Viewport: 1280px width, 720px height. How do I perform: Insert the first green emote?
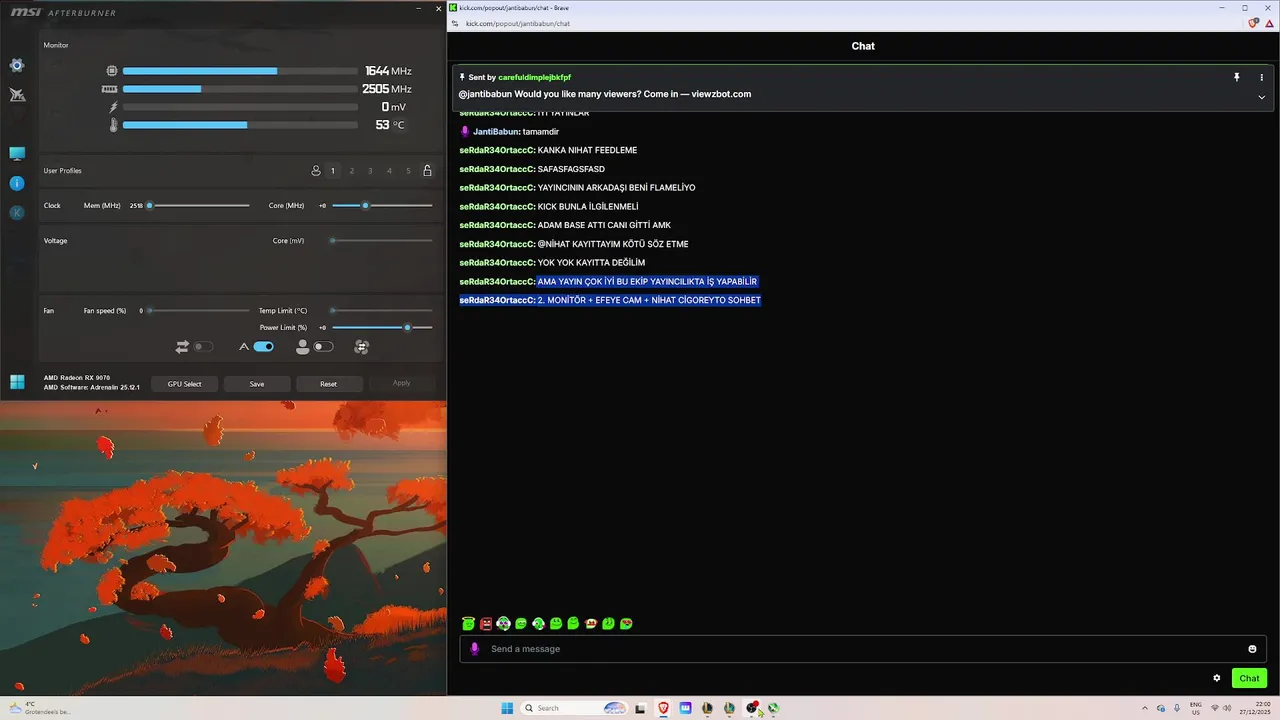[x=468, y=623]
